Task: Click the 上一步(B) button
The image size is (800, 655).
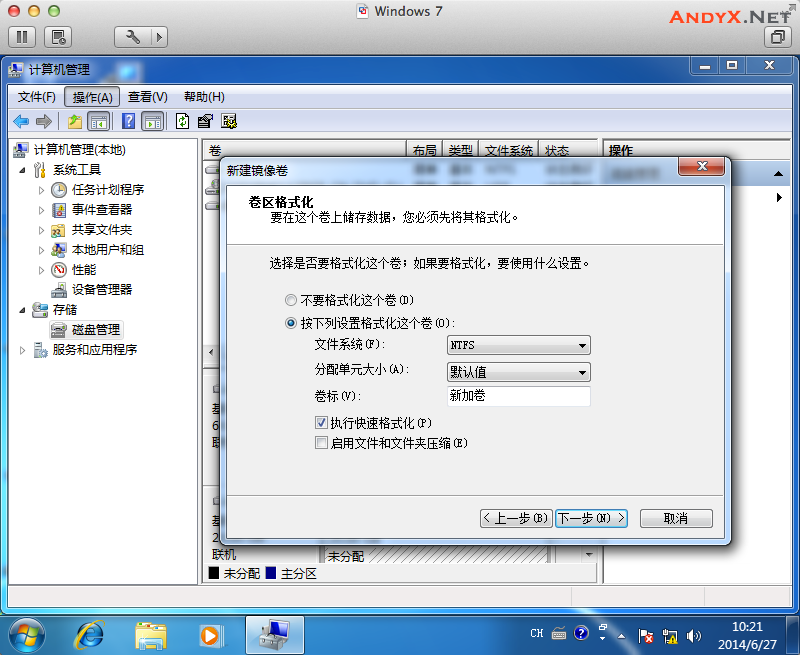Action: [516, 518]
